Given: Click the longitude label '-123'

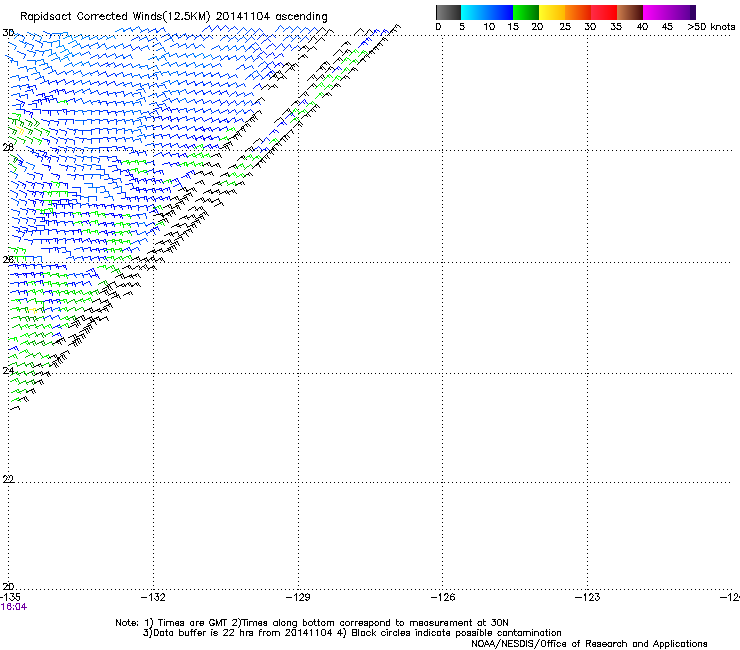Looking at the screenshot, I should (x=588, y=597).
